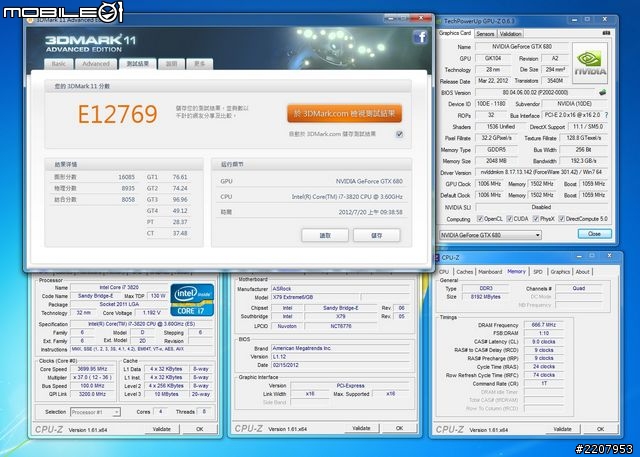
Task: Click the X79 Extreme6/GB model field
Action: (316, 297)
